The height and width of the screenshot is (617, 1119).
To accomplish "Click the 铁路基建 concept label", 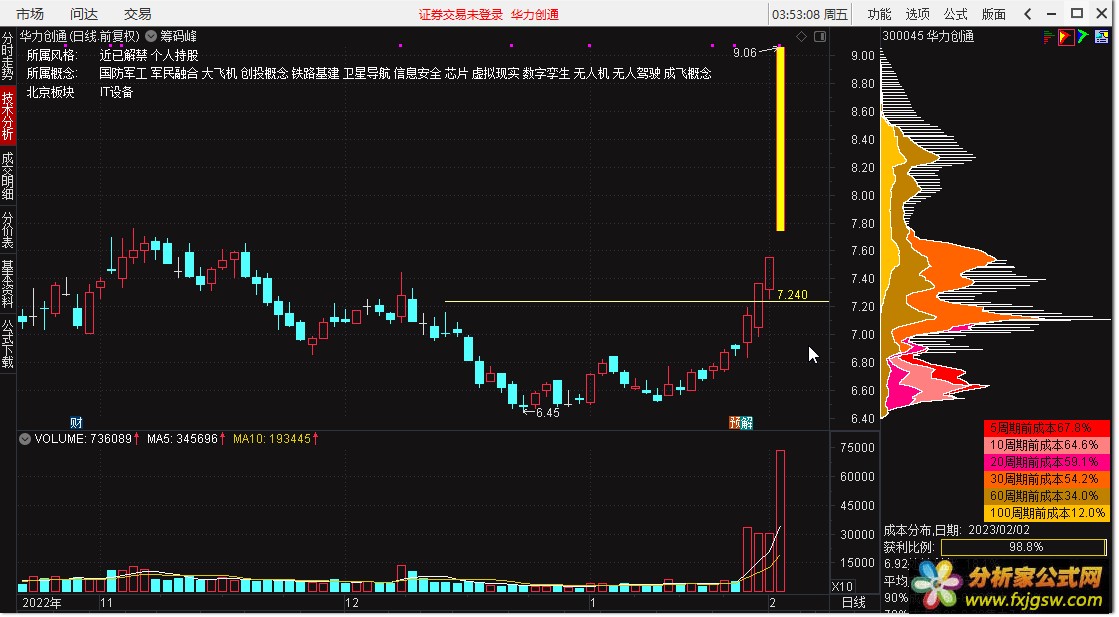I will (x=315, y=73).
